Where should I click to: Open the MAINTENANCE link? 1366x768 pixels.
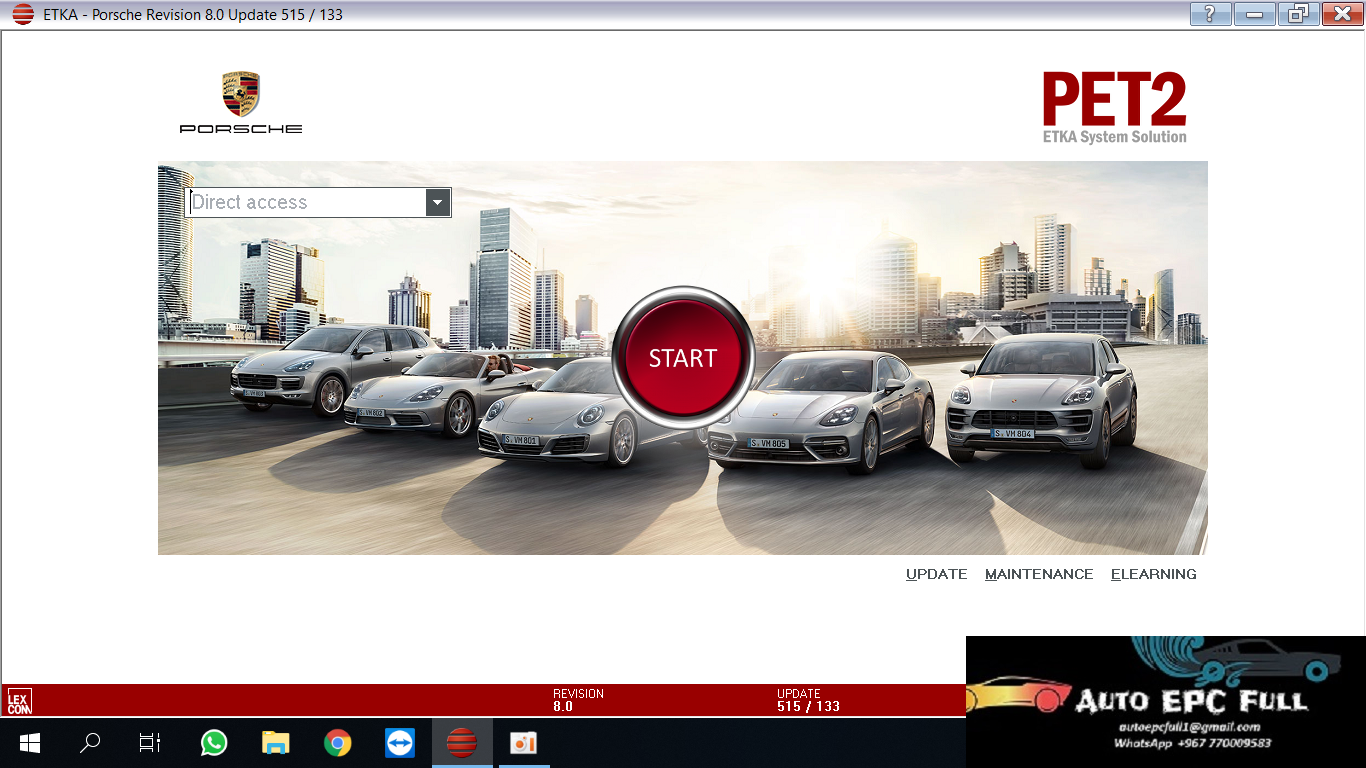(1039, 574)
